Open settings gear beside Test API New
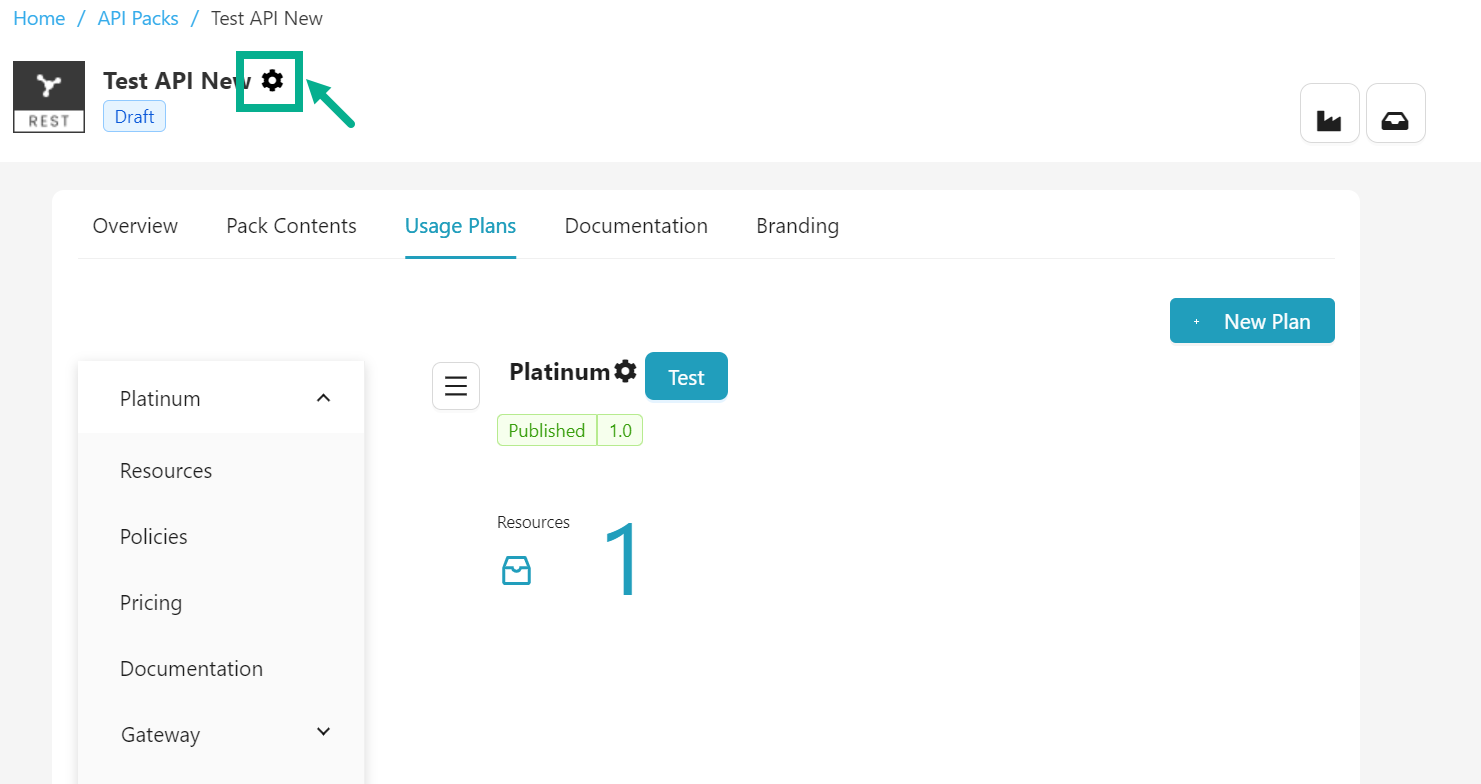This screenshot has height=784, width=1481. [x=272, y=81]
